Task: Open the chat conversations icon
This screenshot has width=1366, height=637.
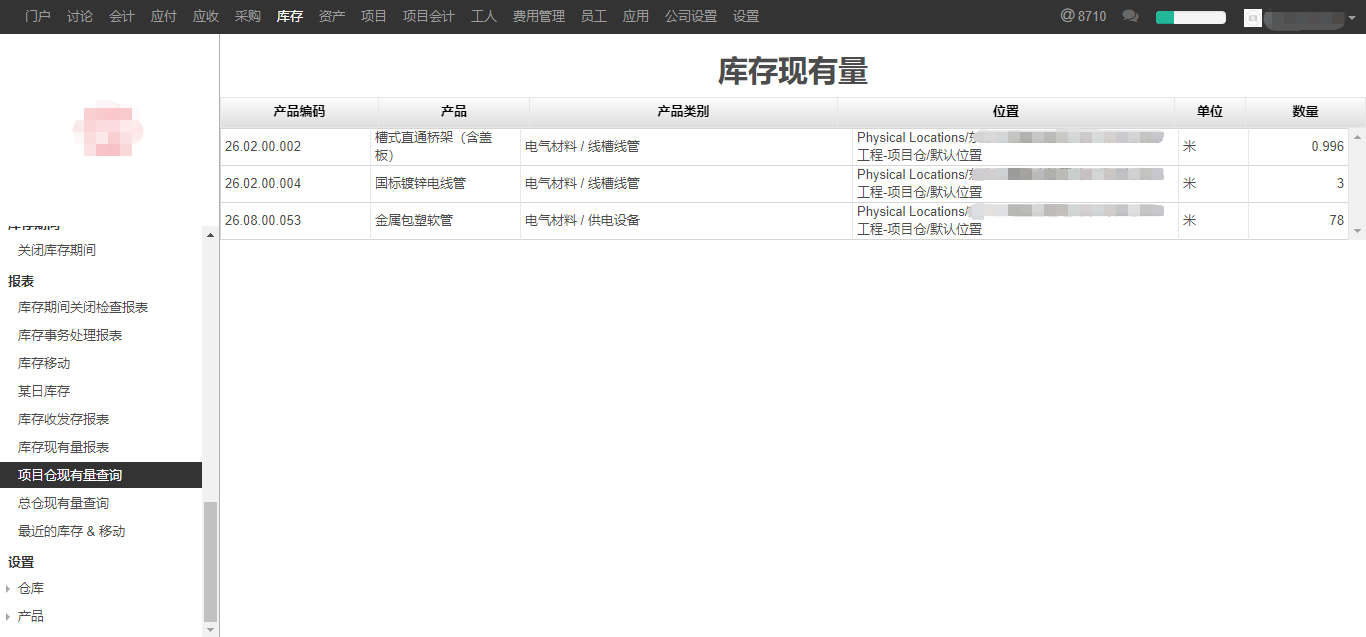Action: point(1131,16)
